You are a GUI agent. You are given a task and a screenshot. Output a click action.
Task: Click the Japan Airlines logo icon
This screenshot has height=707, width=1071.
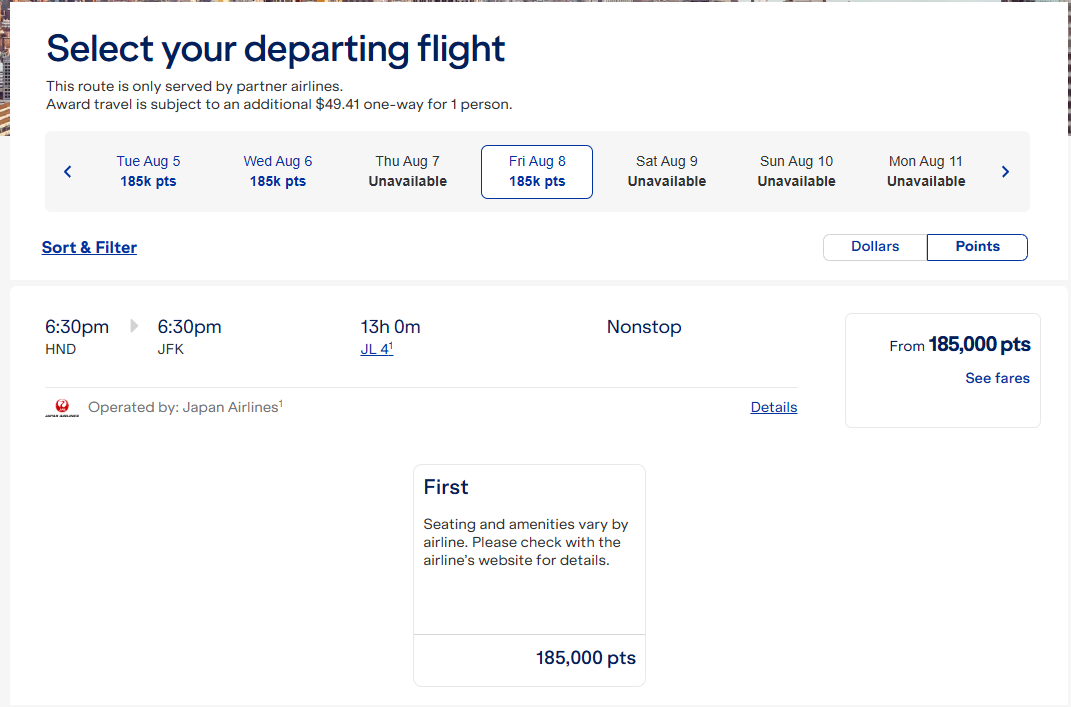pyautogui.click(x=62, y=408)
